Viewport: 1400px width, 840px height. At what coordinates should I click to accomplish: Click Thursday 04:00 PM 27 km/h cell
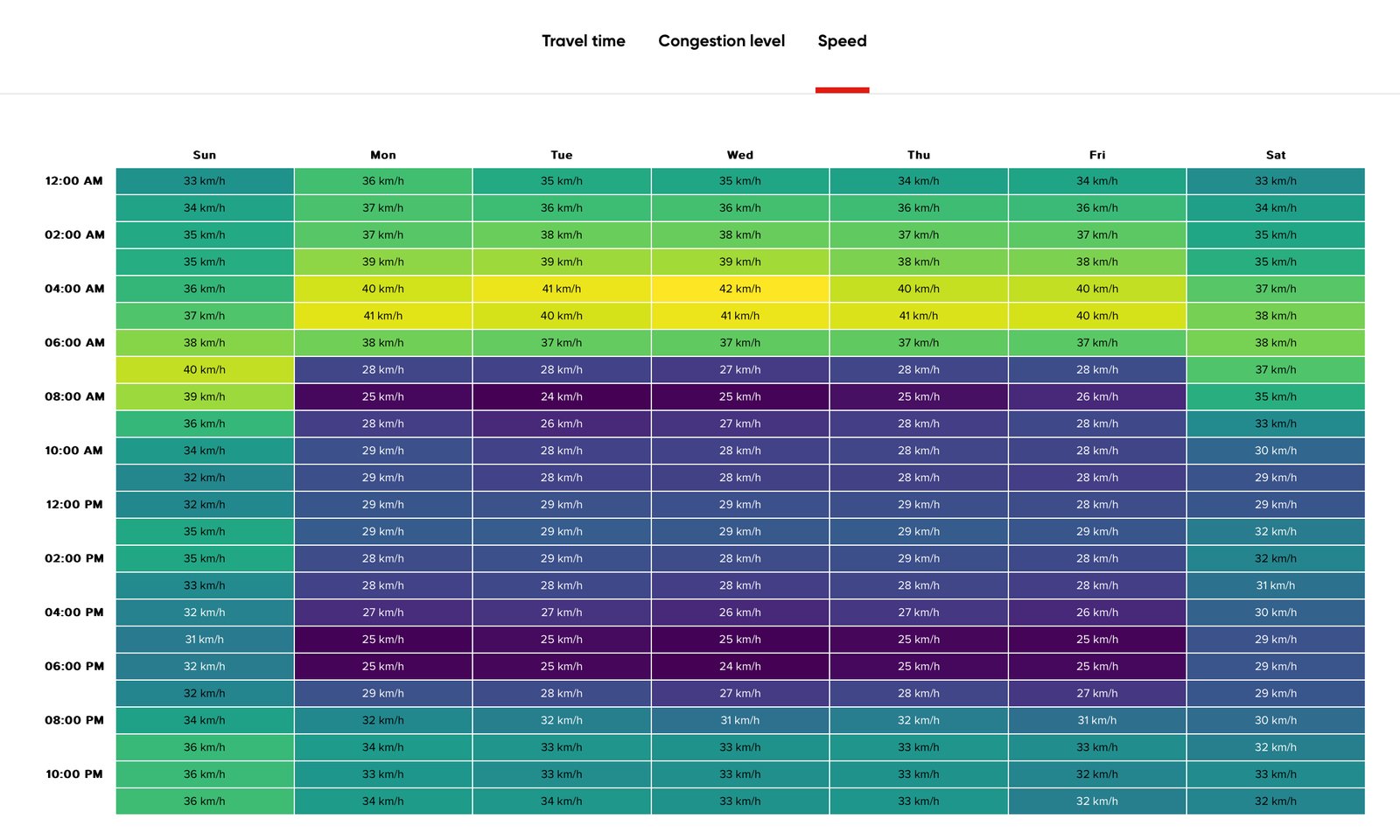pyautogui.click(x=919, y=612)
